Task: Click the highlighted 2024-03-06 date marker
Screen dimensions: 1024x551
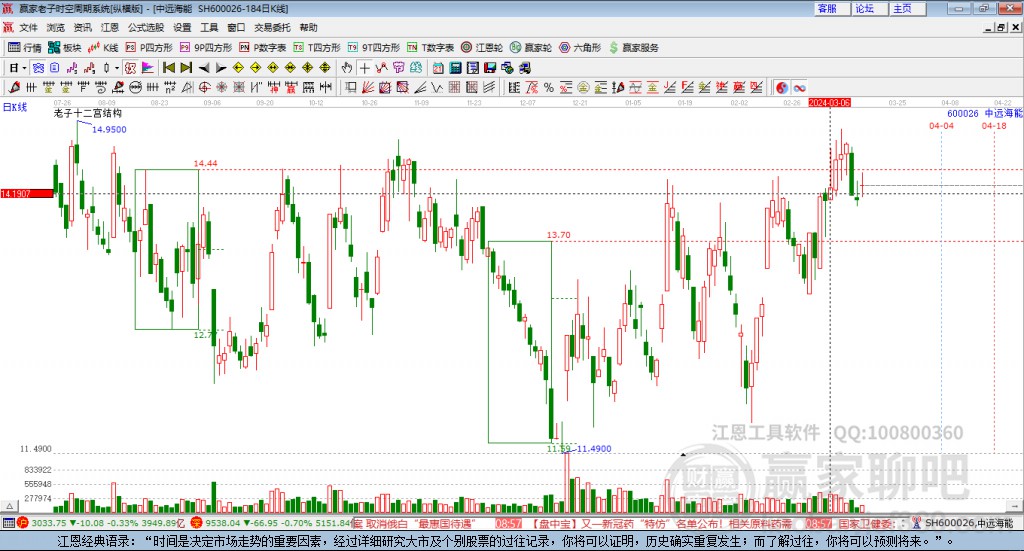Action: pos(829,103)
